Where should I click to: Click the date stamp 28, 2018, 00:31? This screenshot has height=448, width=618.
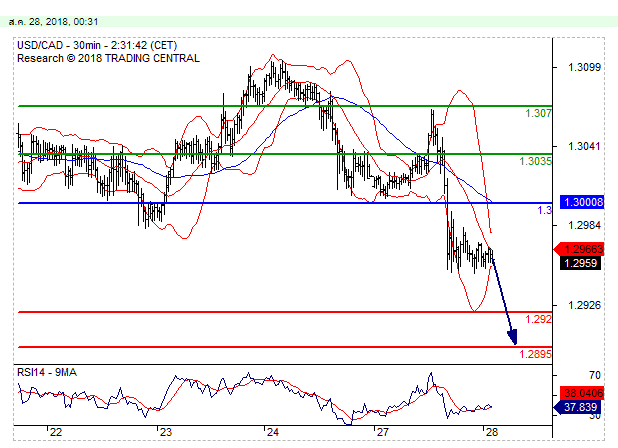pos(53,22)
